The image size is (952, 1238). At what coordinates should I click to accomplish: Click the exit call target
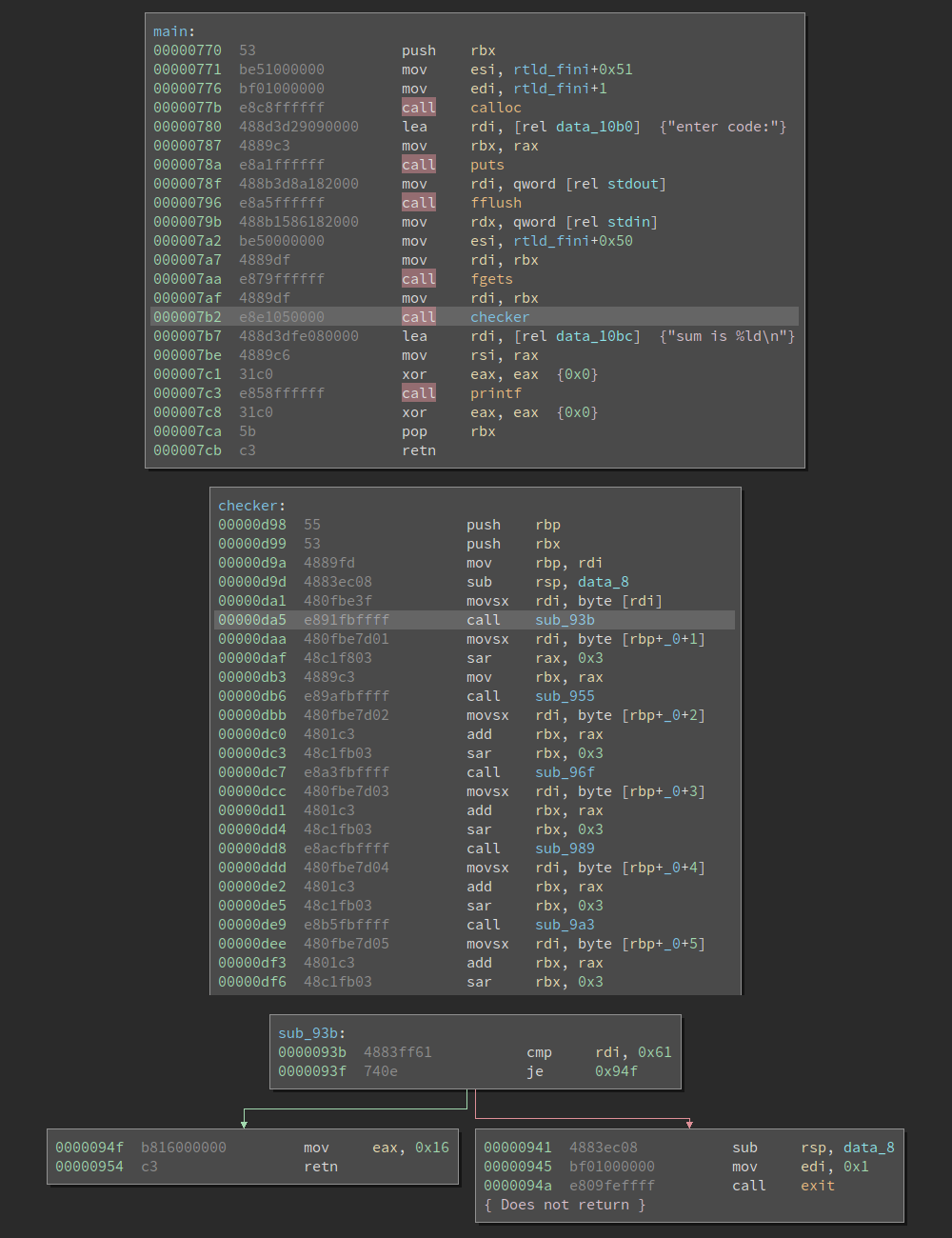pos(818,1186)
